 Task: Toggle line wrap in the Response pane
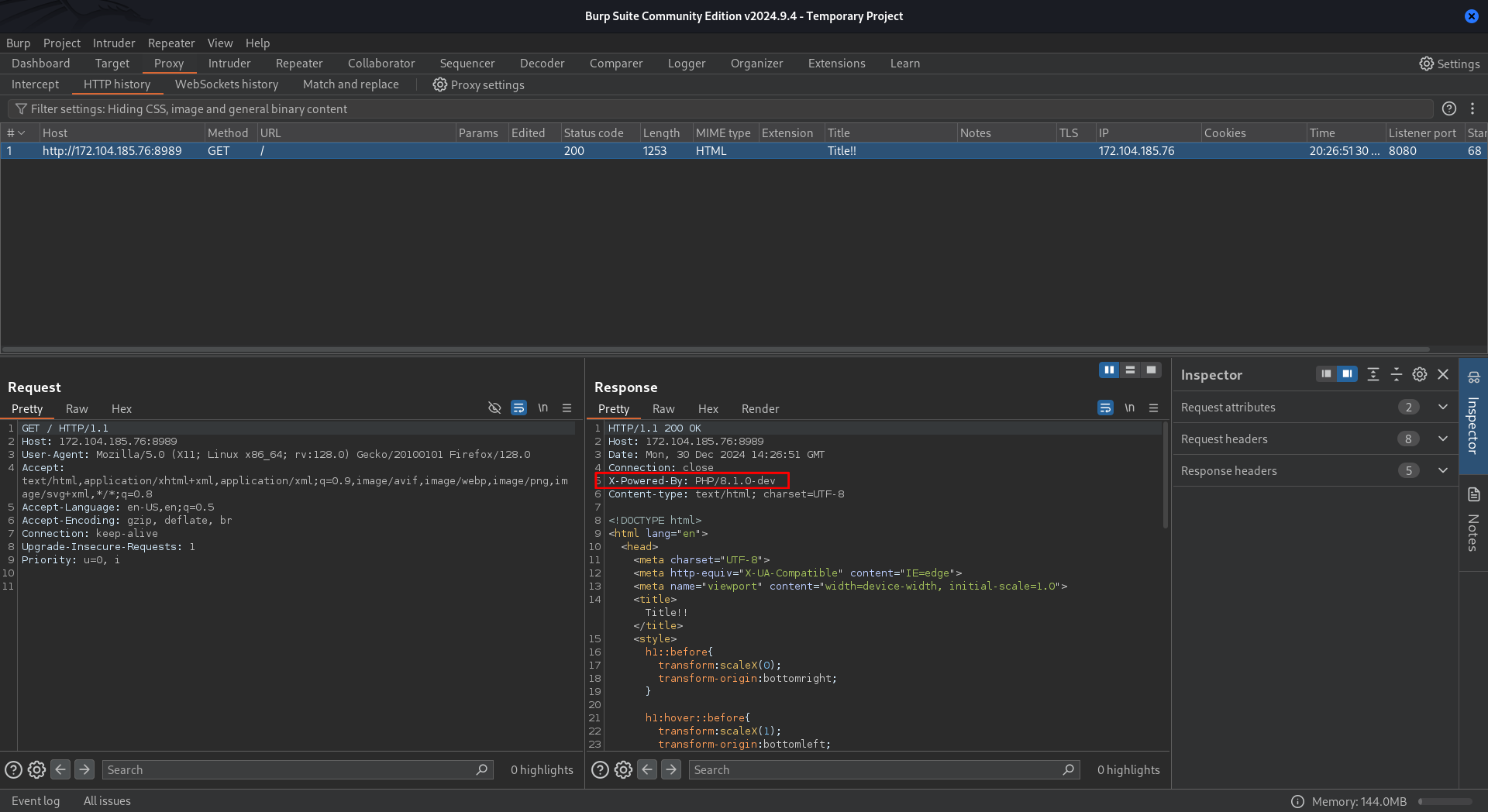(x=1105, y=408)
